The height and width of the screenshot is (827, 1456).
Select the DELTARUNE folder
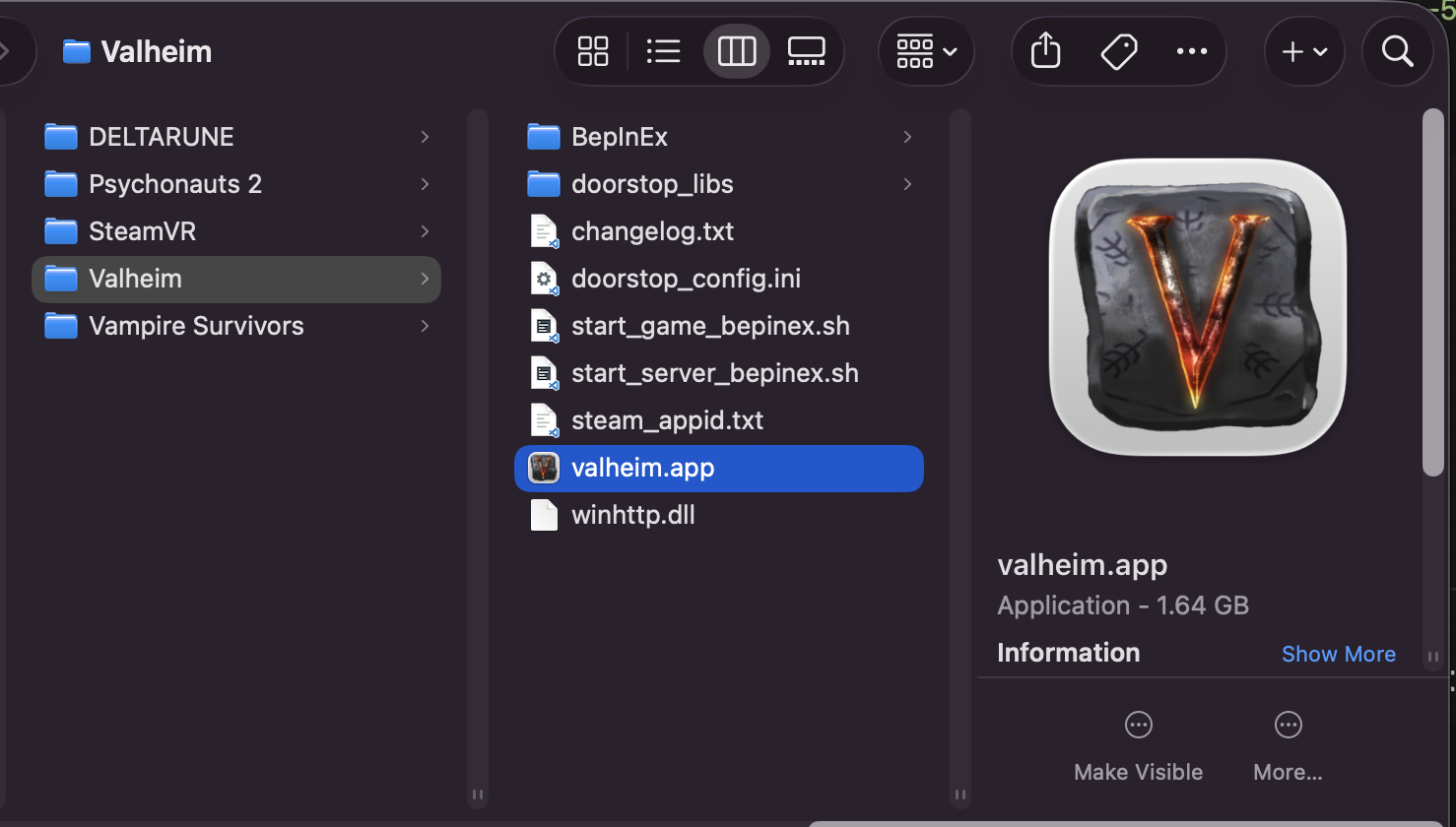pyautogui.click(x=236, y=137)
